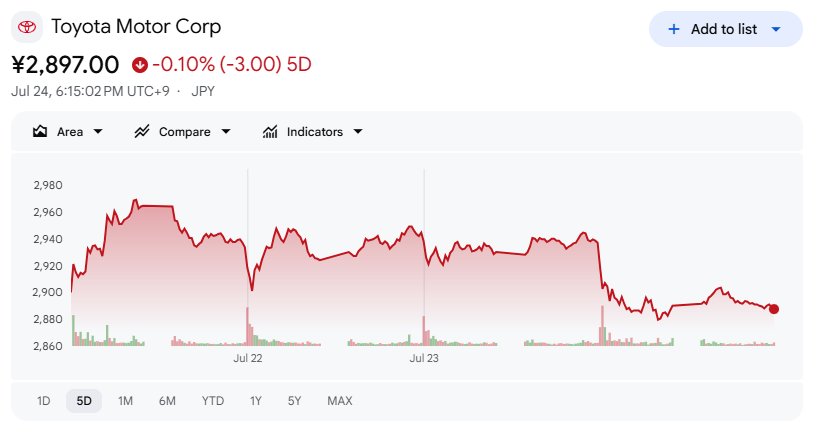Select the 5D time range

pyautogui.click(x=84, y=401)
